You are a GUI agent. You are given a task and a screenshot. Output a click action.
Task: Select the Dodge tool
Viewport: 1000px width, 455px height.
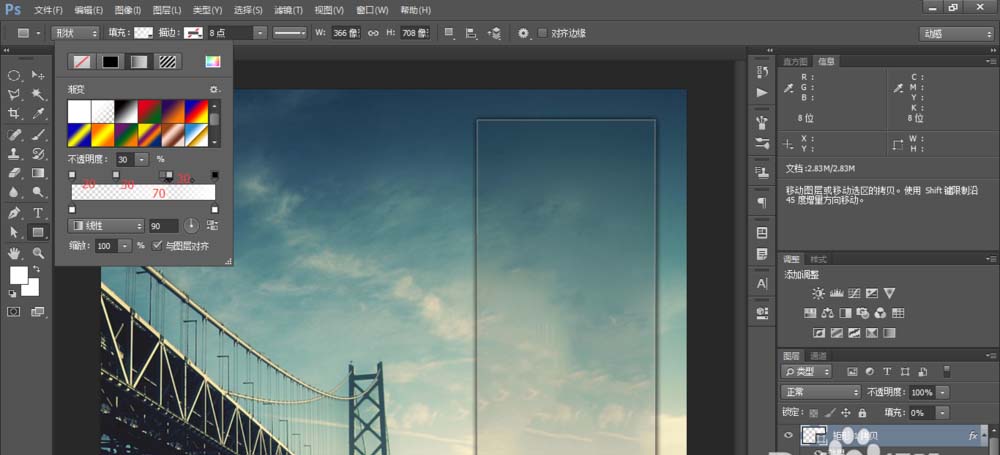click(x=38, y=192)
